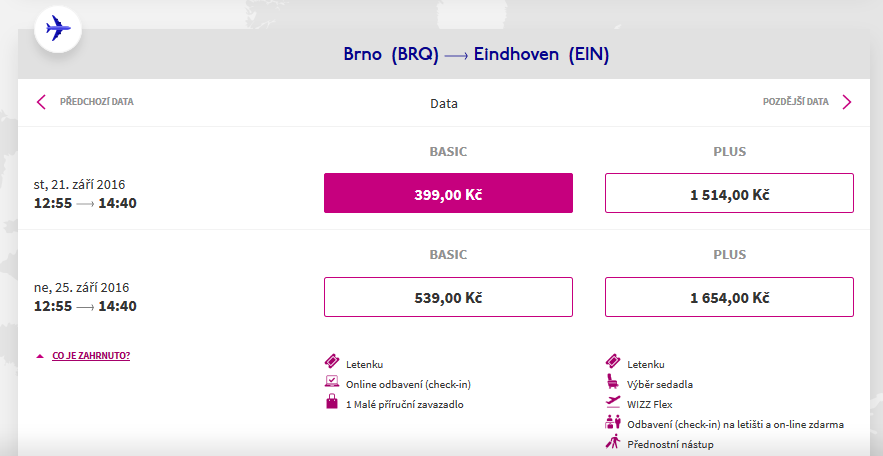Click the priority boarding icon

point(613,442)
